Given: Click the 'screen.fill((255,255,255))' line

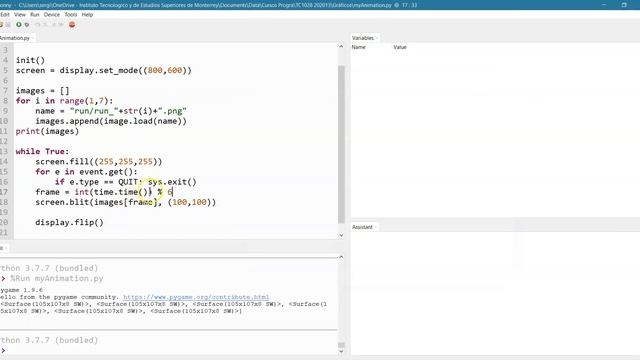Looking at the screenshot, I should point(98,162).
